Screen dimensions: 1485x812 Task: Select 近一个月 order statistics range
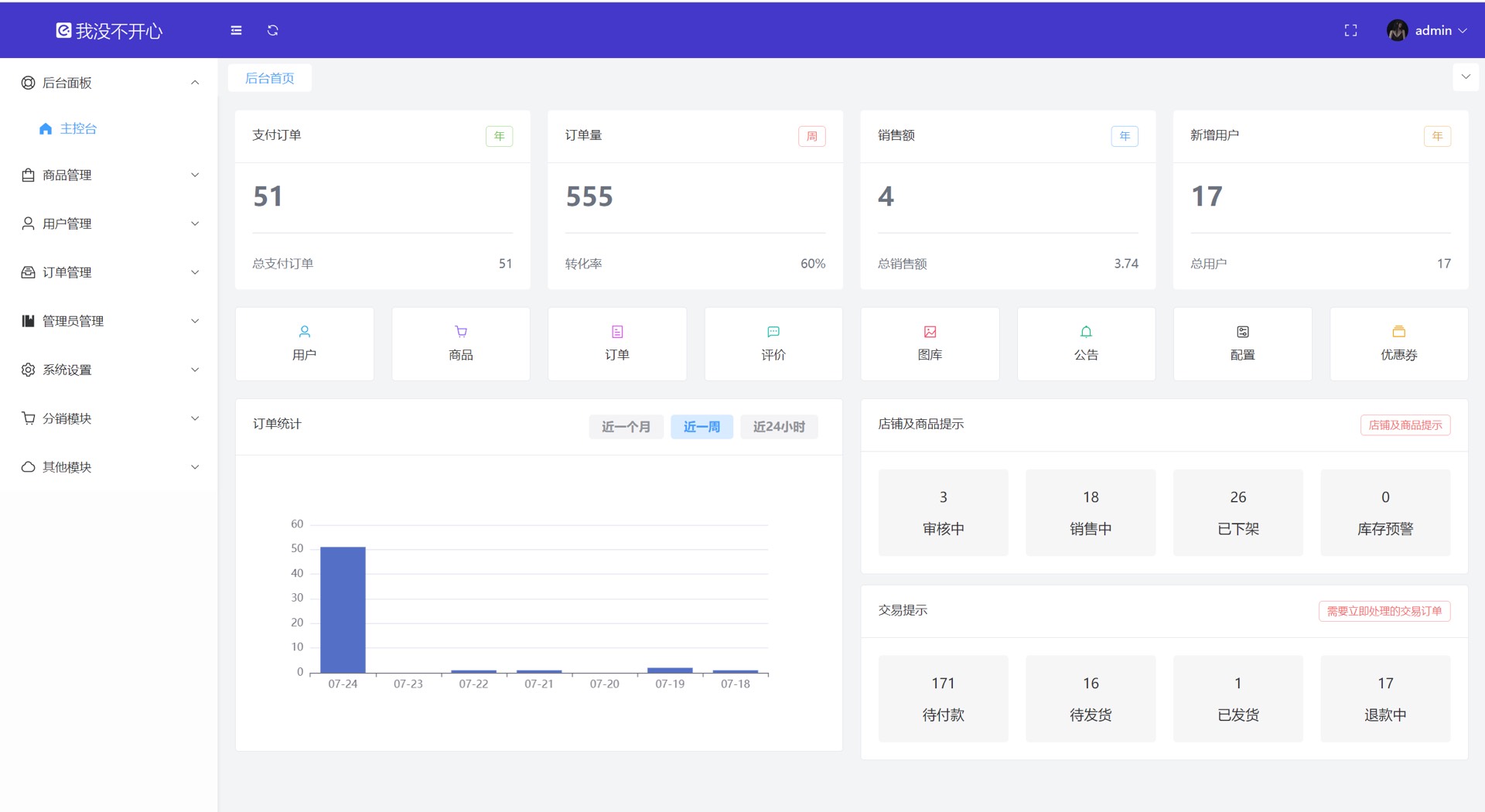(626, 427)
